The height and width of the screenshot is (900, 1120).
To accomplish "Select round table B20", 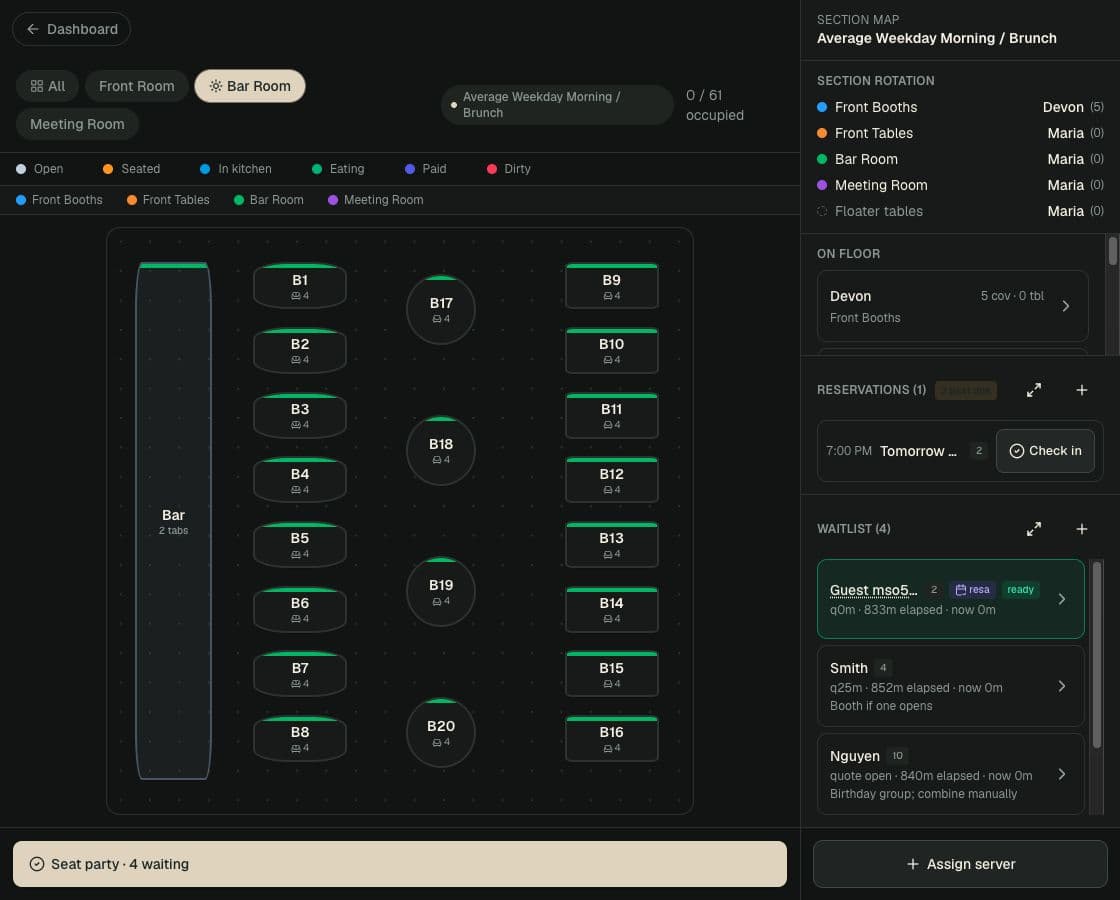I will [x=441, y=732].
